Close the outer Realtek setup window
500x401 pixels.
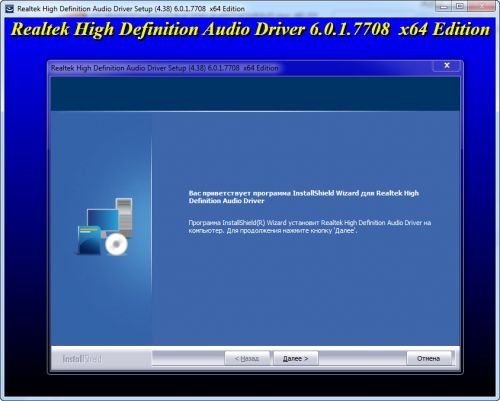coord(482,6)
